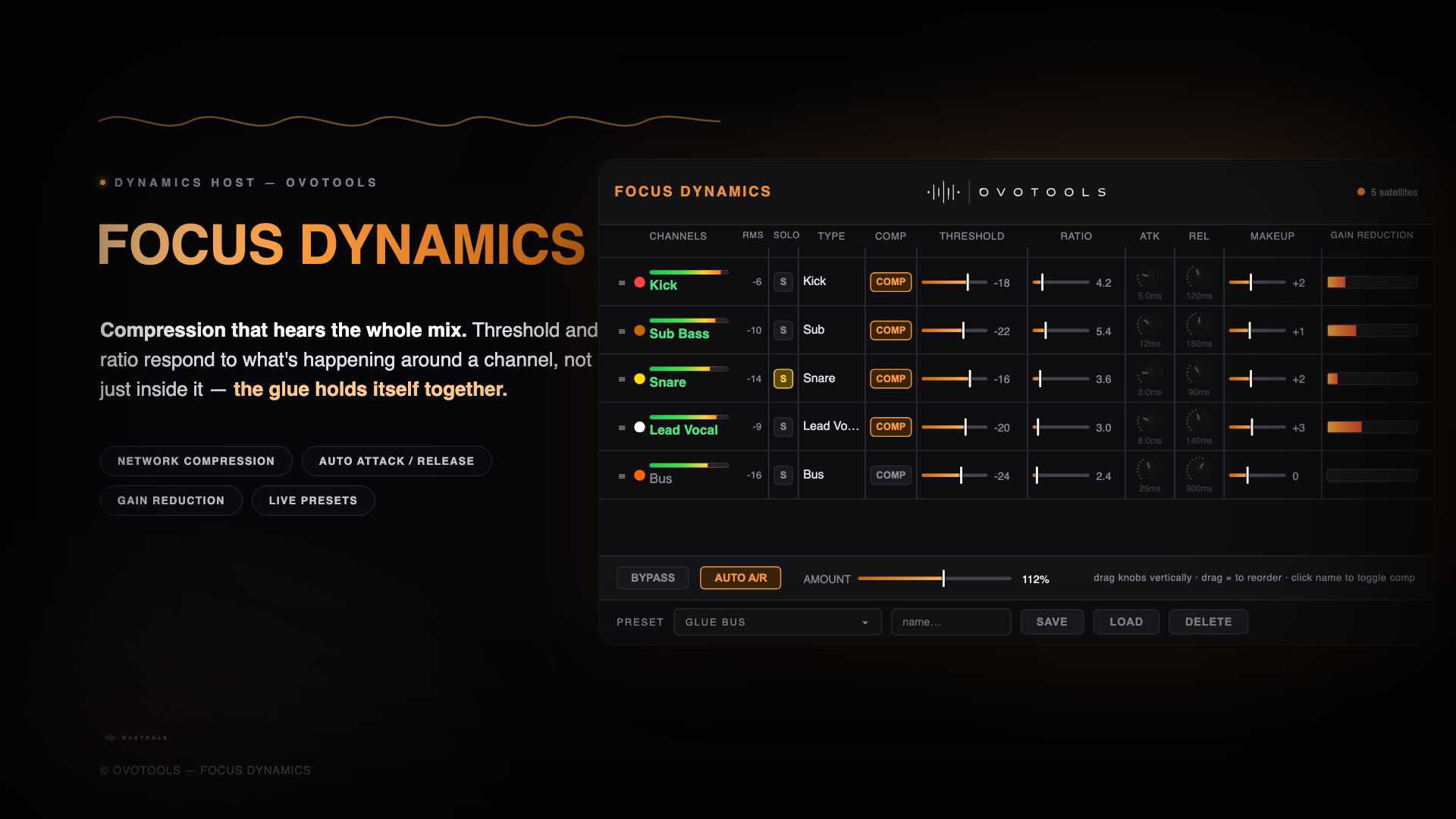Screen dimensions: 1456x819
Task: Adjust the Kick threshold slider at -18
Action: [954, 282]
